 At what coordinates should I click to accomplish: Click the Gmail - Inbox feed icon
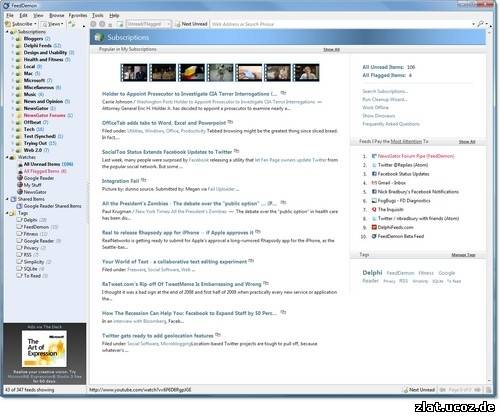tap(374, 183)
